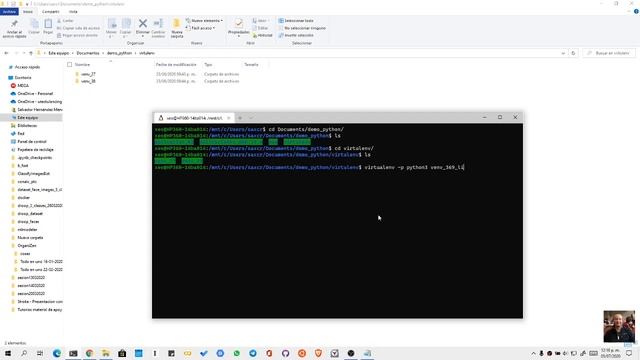
Task: Go back with the Explorer back arrow
Action: click(6, 53)
